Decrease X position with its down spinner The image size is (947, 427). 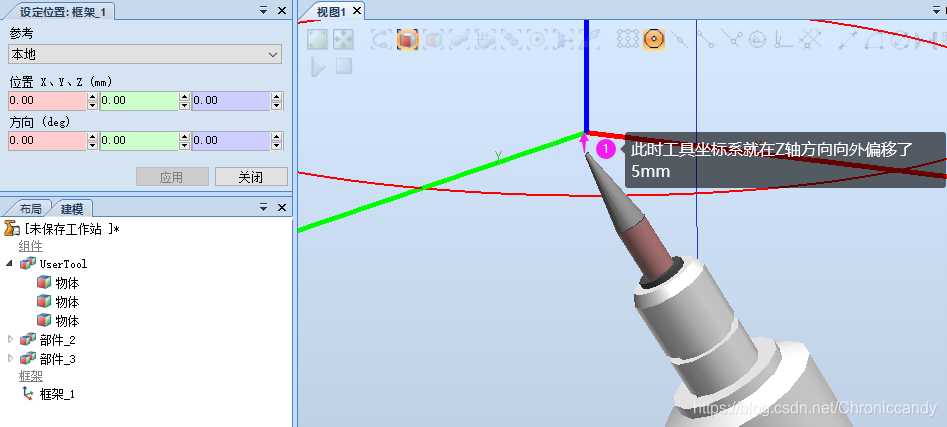92,105
